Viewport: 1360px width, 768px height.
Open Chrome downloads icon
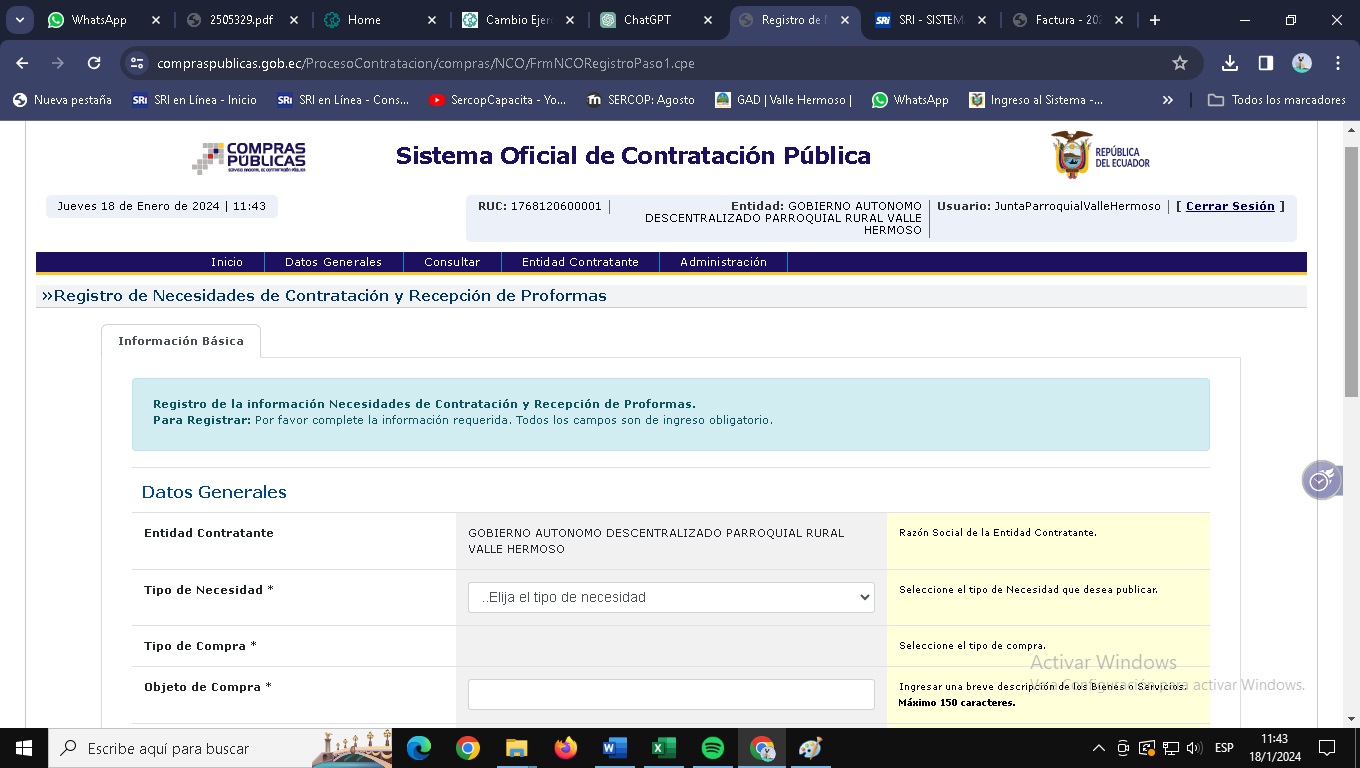1230,63
